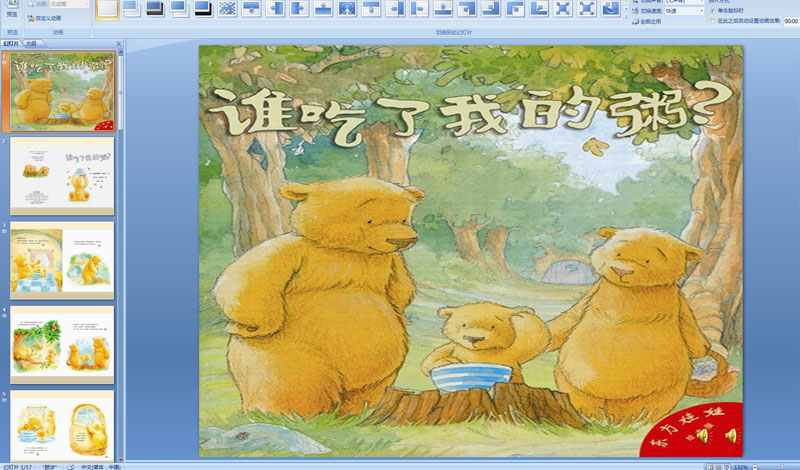The height and width of the screenshot is (470, 800).
Task: Click the slide count '幻灯片 1/17' in status bar
Action: [x=17, y=467]
